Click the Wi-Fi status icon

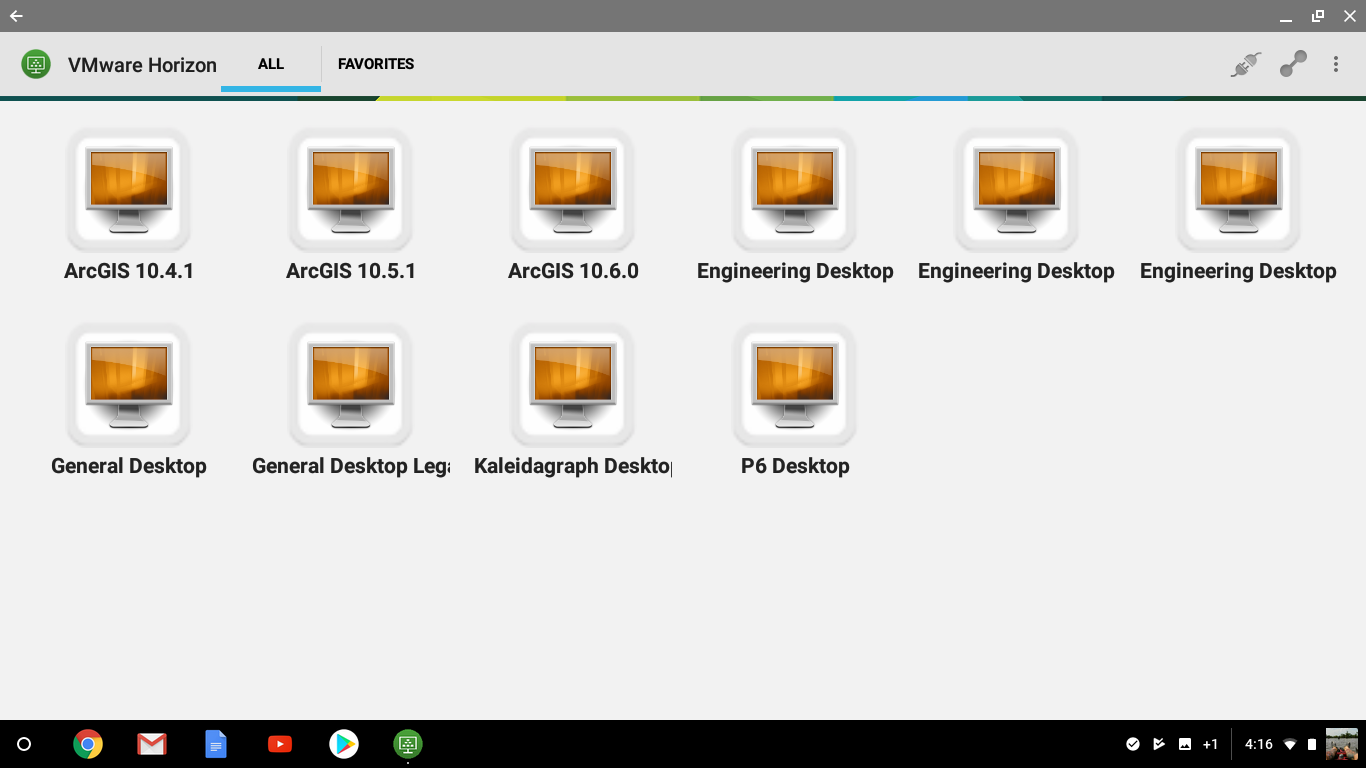pos(1290,744)
